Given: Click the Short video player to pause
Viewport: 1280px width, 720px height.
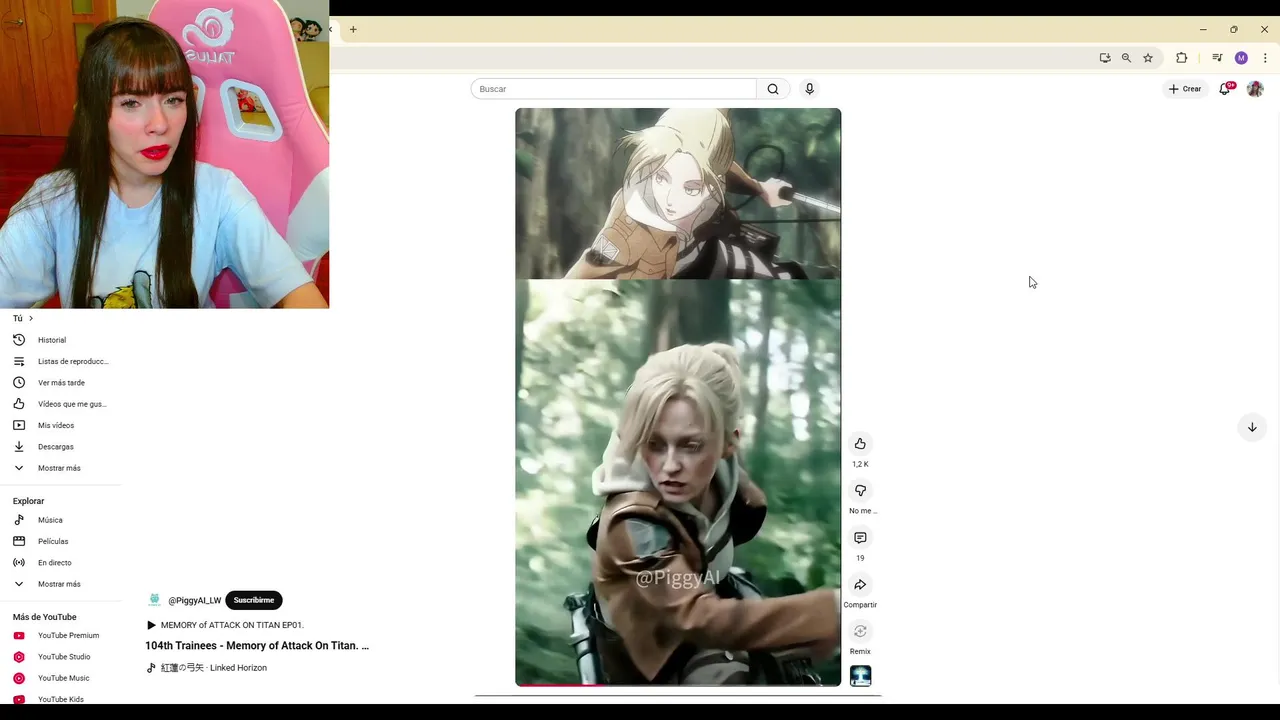Looking at the screenshot, I should (x=678, y=396).
